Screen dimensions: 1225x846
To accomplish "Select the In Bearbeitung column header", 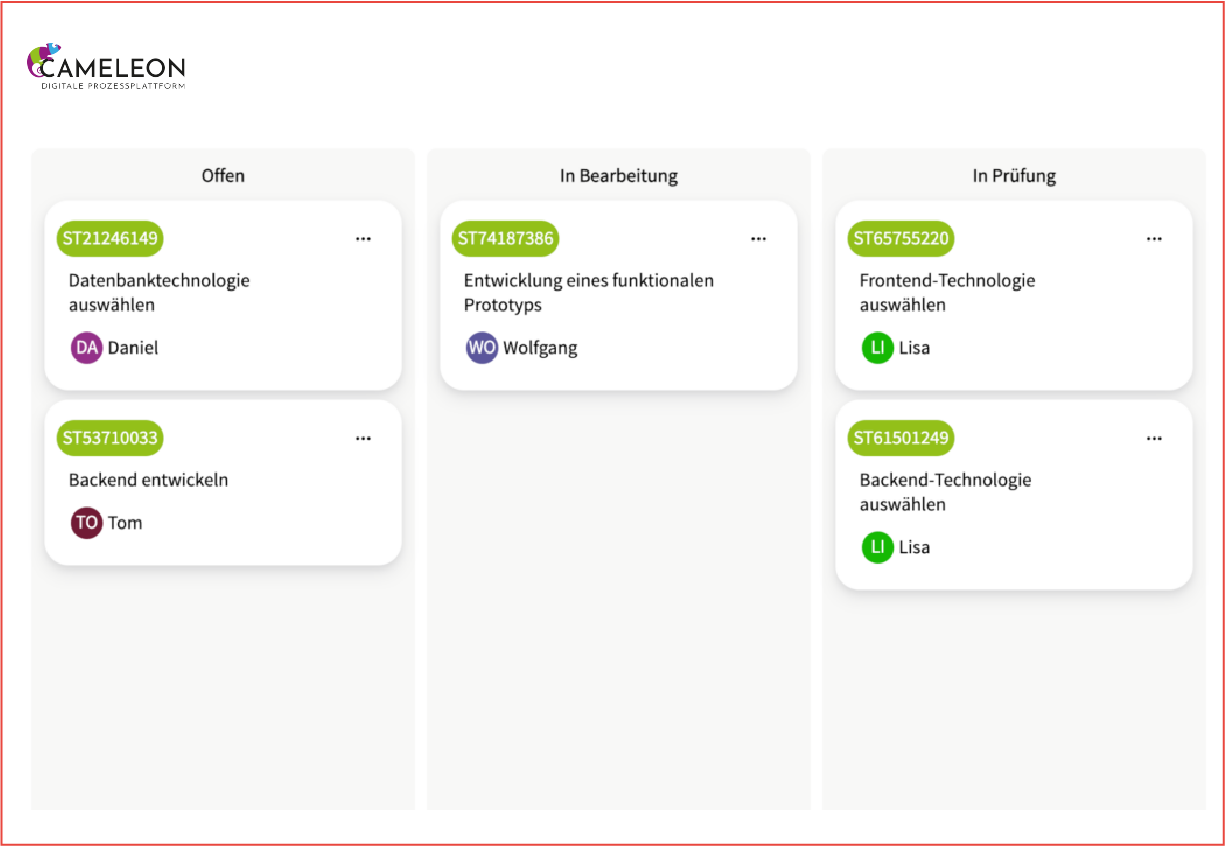I will [618, 176].
